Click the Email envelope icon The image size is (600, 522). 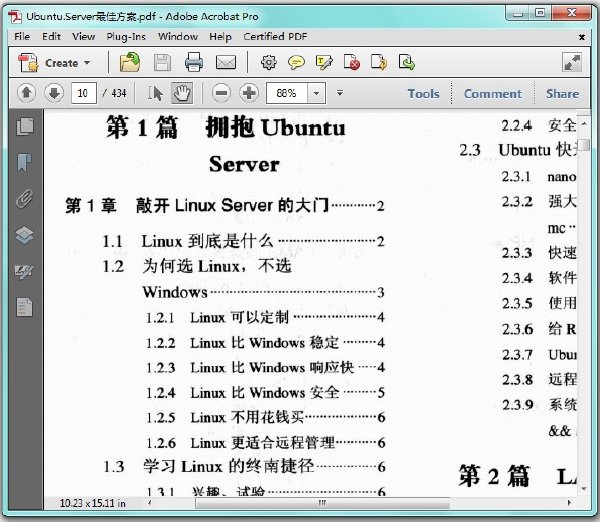pyautogui.click(x=226, y=62)
